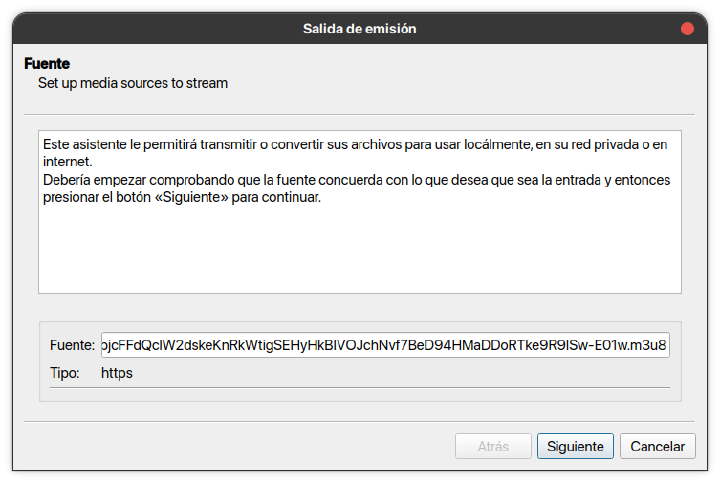The width and height of the screenshot is (720, 483).
Task: Click the Salida de emisión title bar
Action: [x=360, y=28]
